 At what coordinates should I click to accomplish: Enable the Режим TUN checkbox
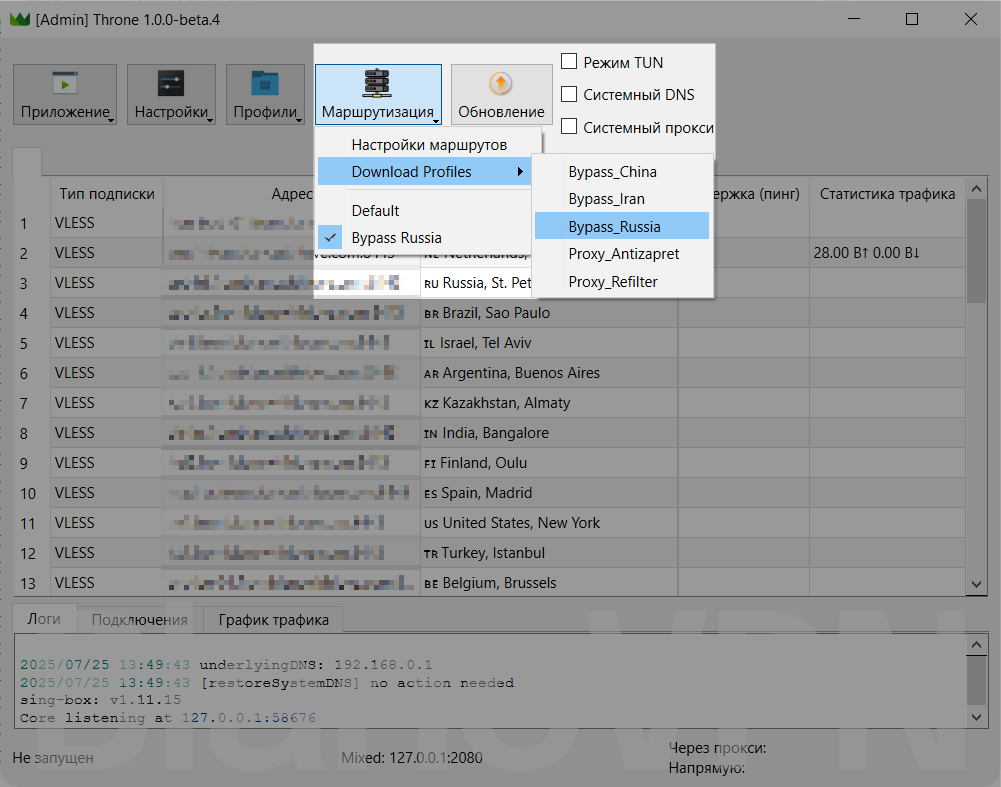tap(569, 62)
